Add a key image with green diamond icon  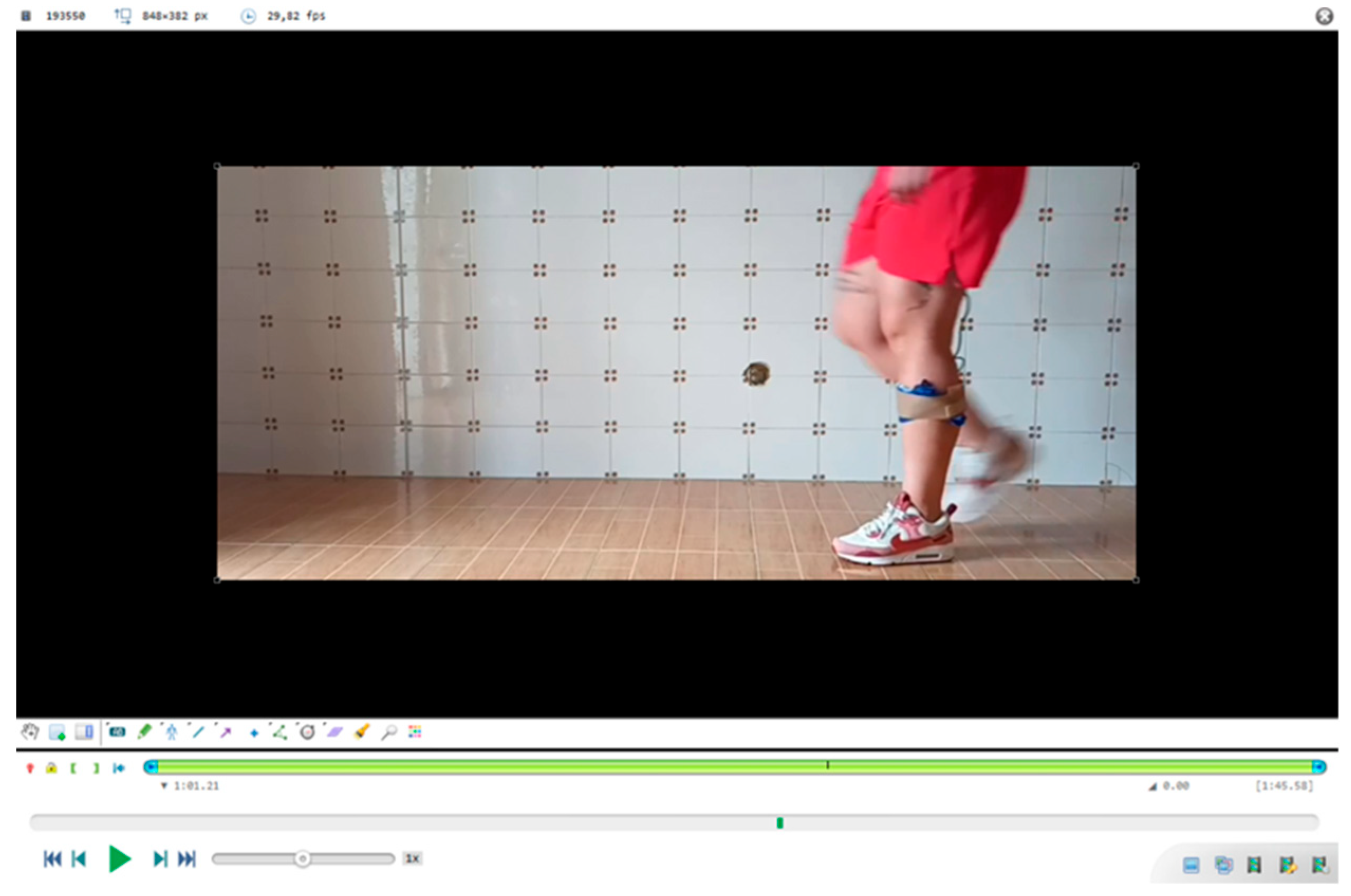tap(57, 733)
